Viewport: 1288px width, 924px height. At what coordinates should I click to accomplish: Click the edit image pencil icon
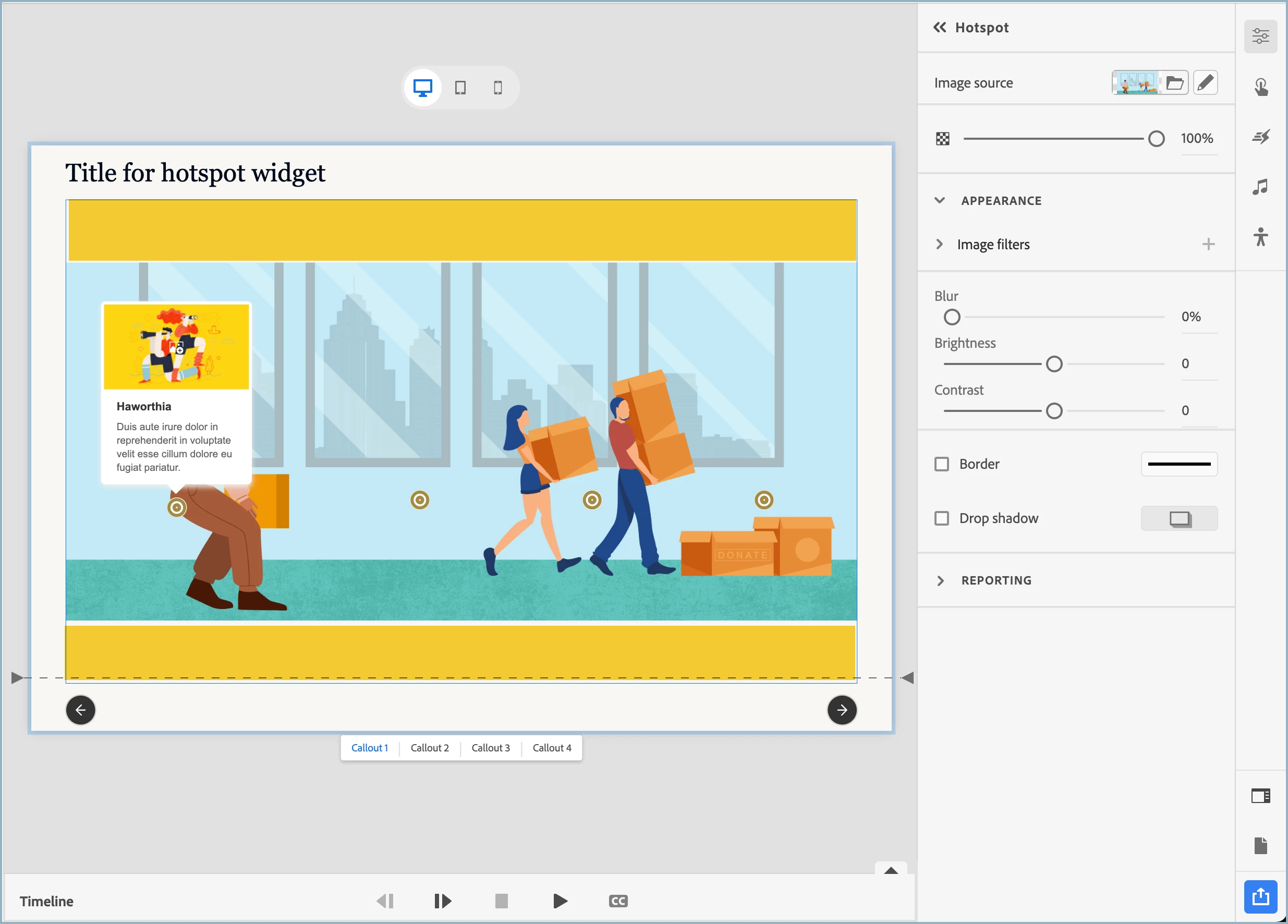1205,83
